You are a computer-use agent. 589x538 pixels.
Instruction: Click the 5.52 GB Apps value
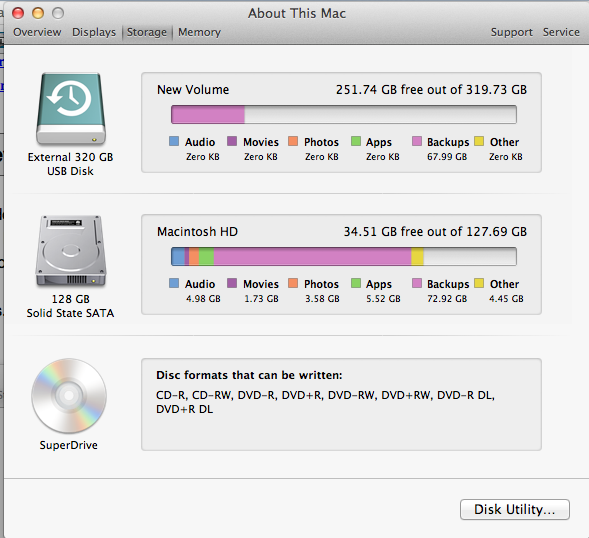(x=384, y=299)
